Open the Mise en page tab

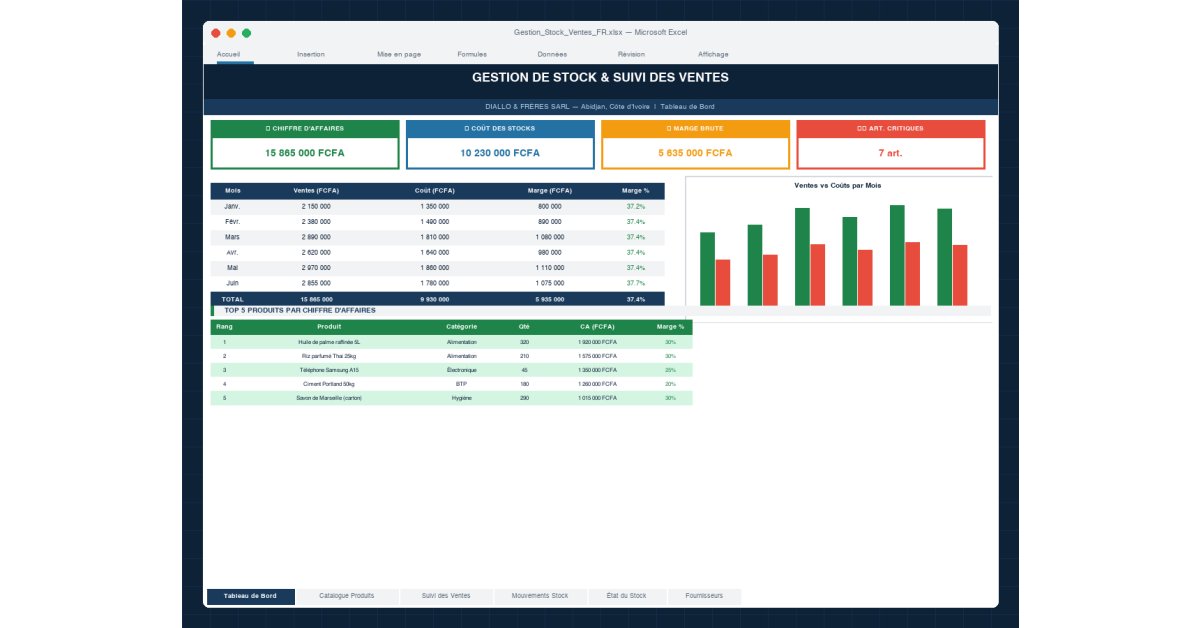coord(399,54)
